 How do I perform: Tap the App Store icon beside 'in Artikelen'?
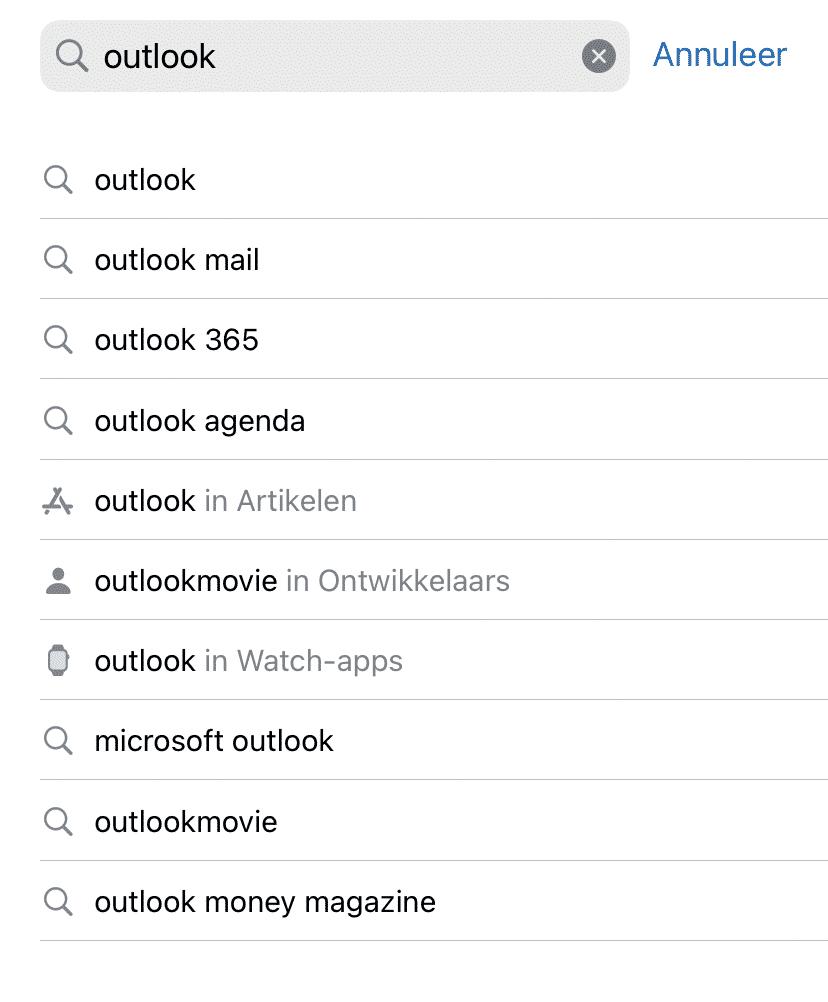58,501
